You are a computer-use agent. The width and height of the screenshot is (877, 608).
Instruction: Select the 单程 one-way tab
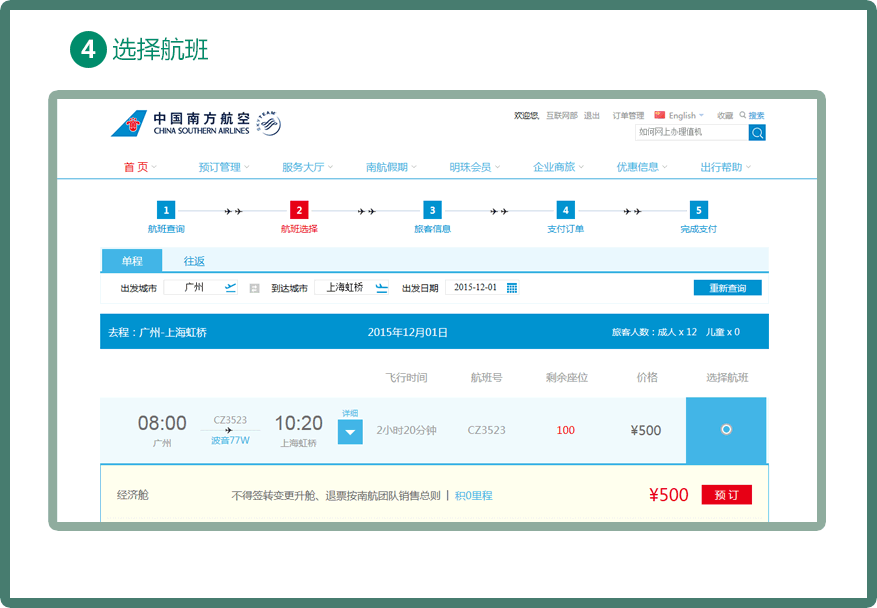[x=132, y=261]
